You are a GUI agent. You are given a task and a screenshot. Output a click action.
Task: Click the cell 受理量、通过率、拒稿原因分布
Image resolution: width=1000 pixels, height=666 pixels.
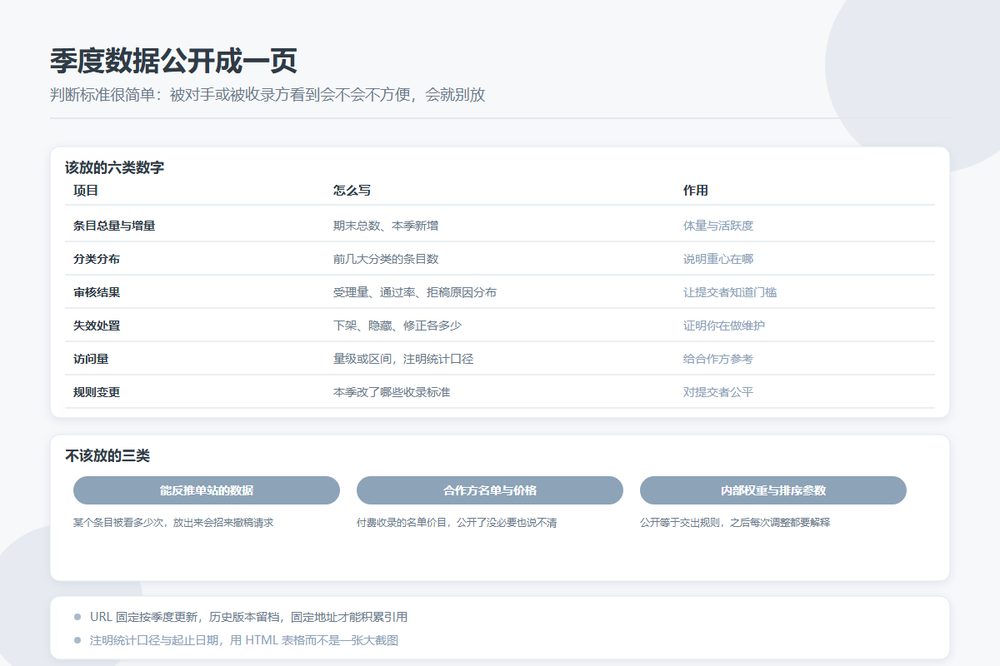415,292
